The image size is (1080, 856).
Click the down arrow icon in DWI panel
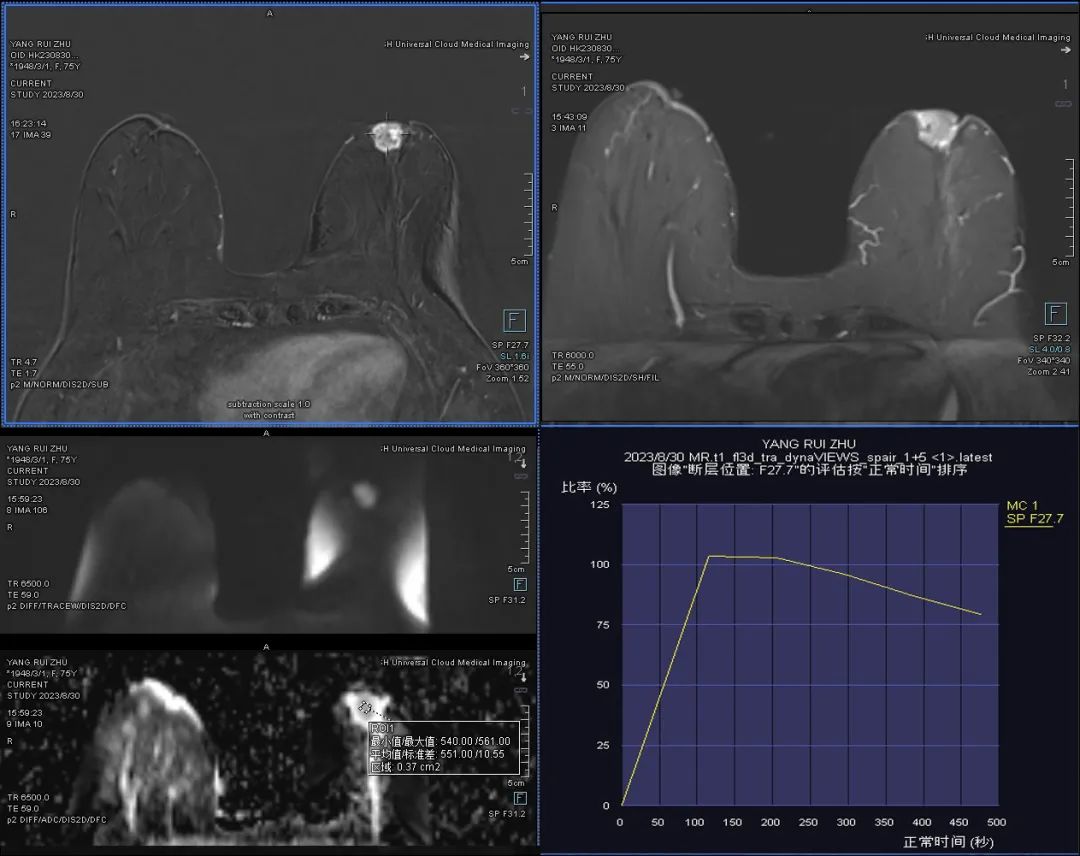pyautogui.click(x=521, y=462)
